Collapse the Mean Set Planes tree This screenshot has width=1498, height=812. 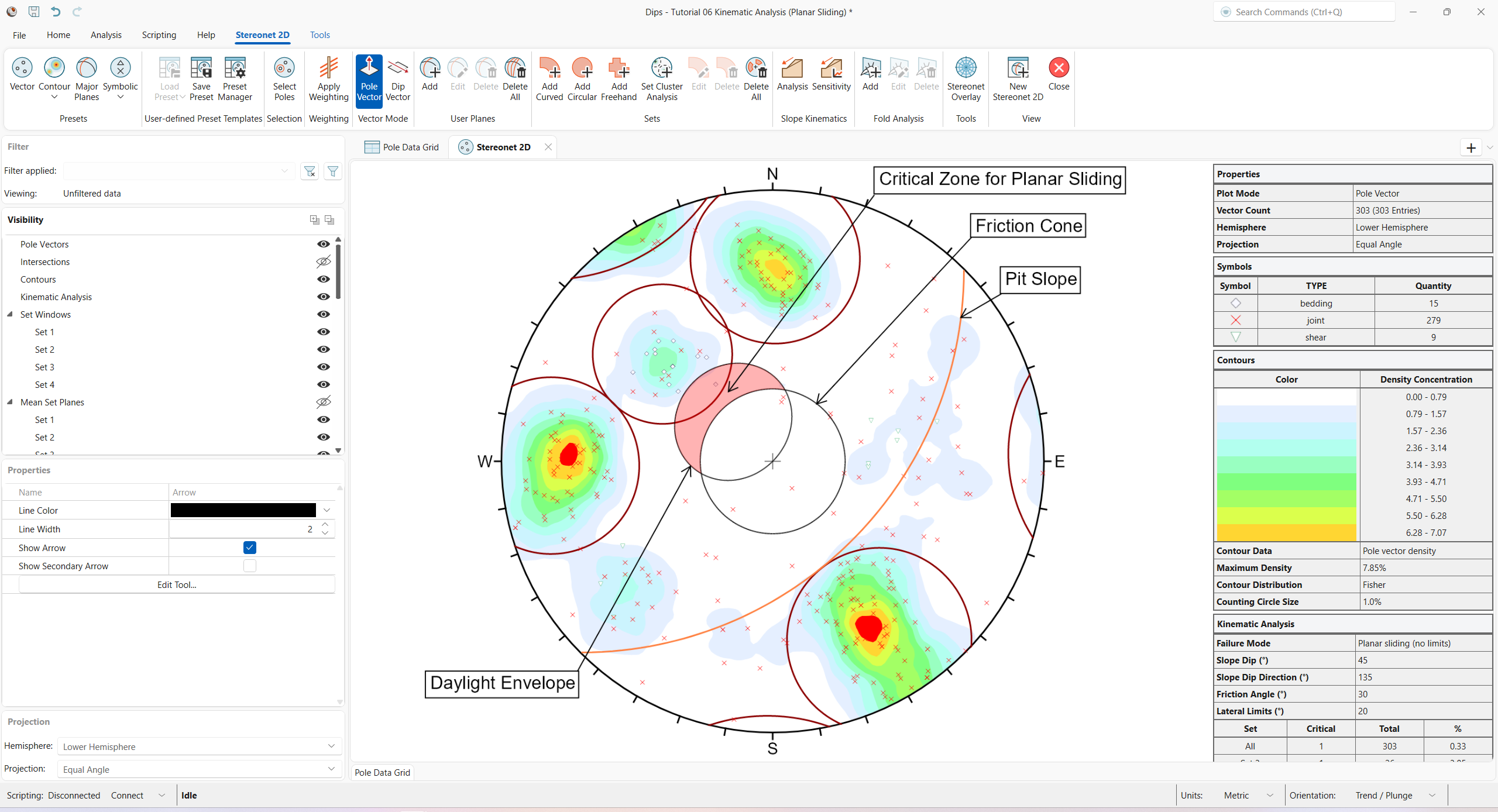[x=9, y=402]
